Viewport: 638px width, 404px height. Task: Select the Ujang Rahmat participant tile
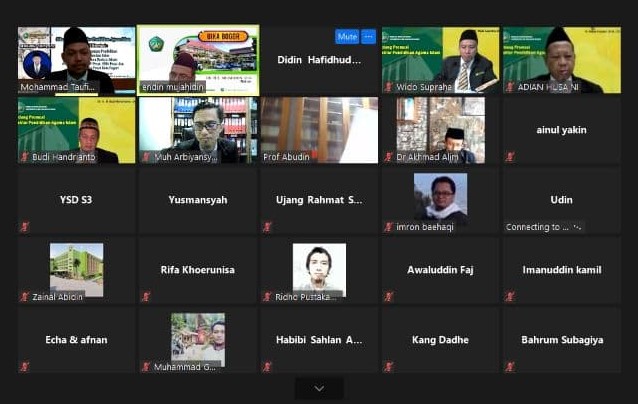319,200
